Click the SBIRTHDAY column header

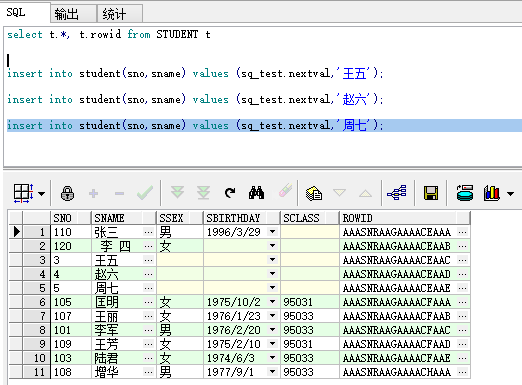tap(242, 218)
